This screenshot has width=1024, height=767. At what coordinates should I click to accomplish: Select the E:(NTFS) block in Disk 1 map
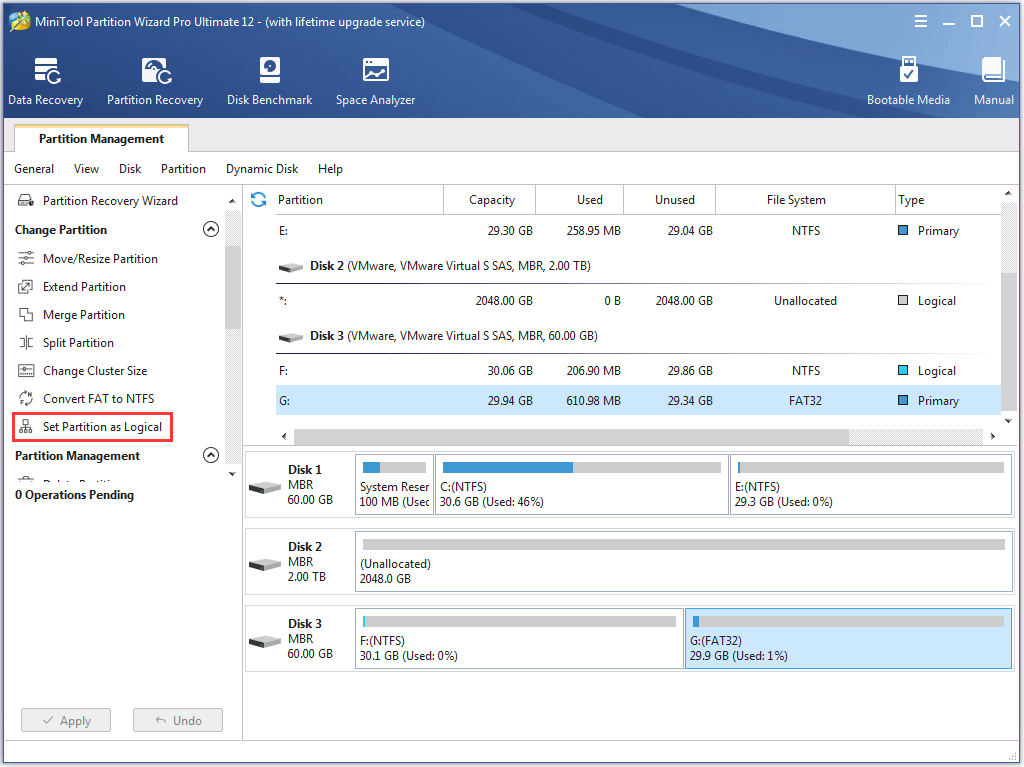pyautogui.click(x=871, y=485)
